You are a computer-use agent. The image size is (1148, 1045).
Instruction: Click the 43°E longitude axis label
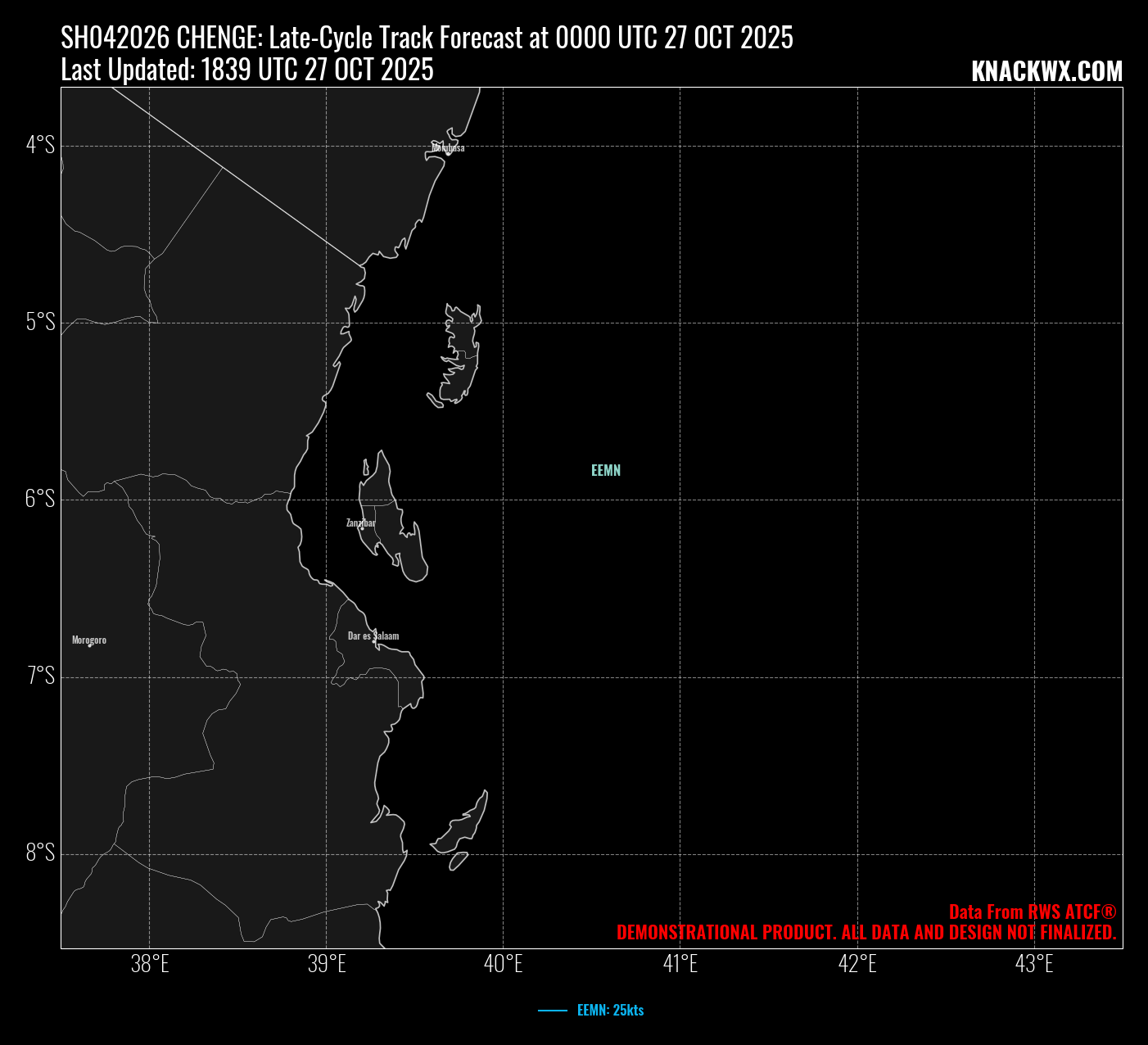pos(1034,964)
